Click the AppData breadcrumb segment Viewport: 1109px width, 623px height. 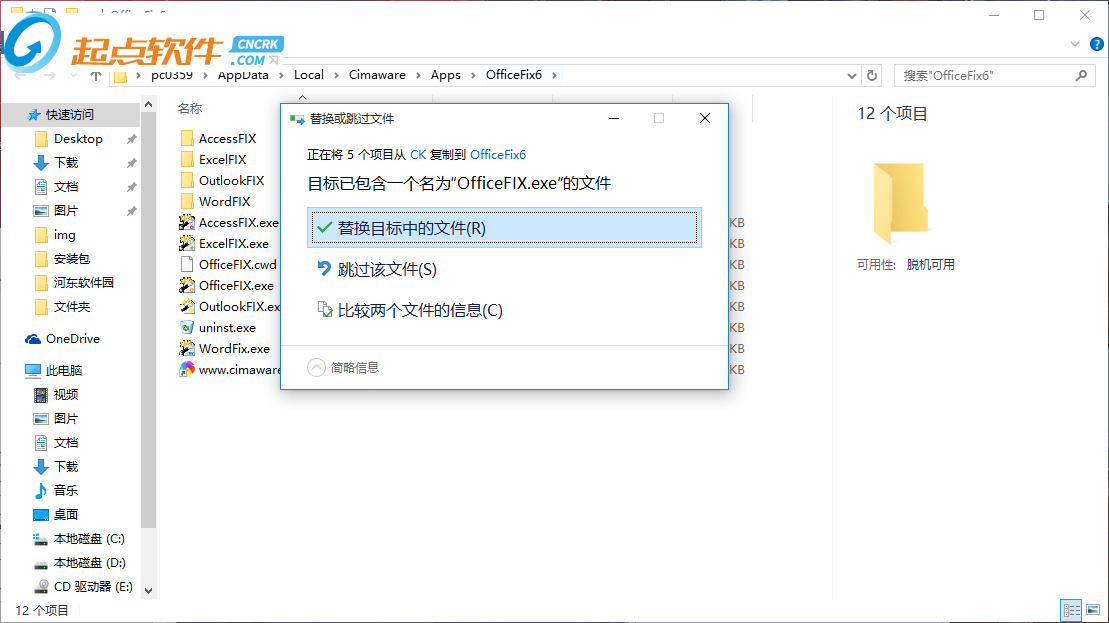243,75
